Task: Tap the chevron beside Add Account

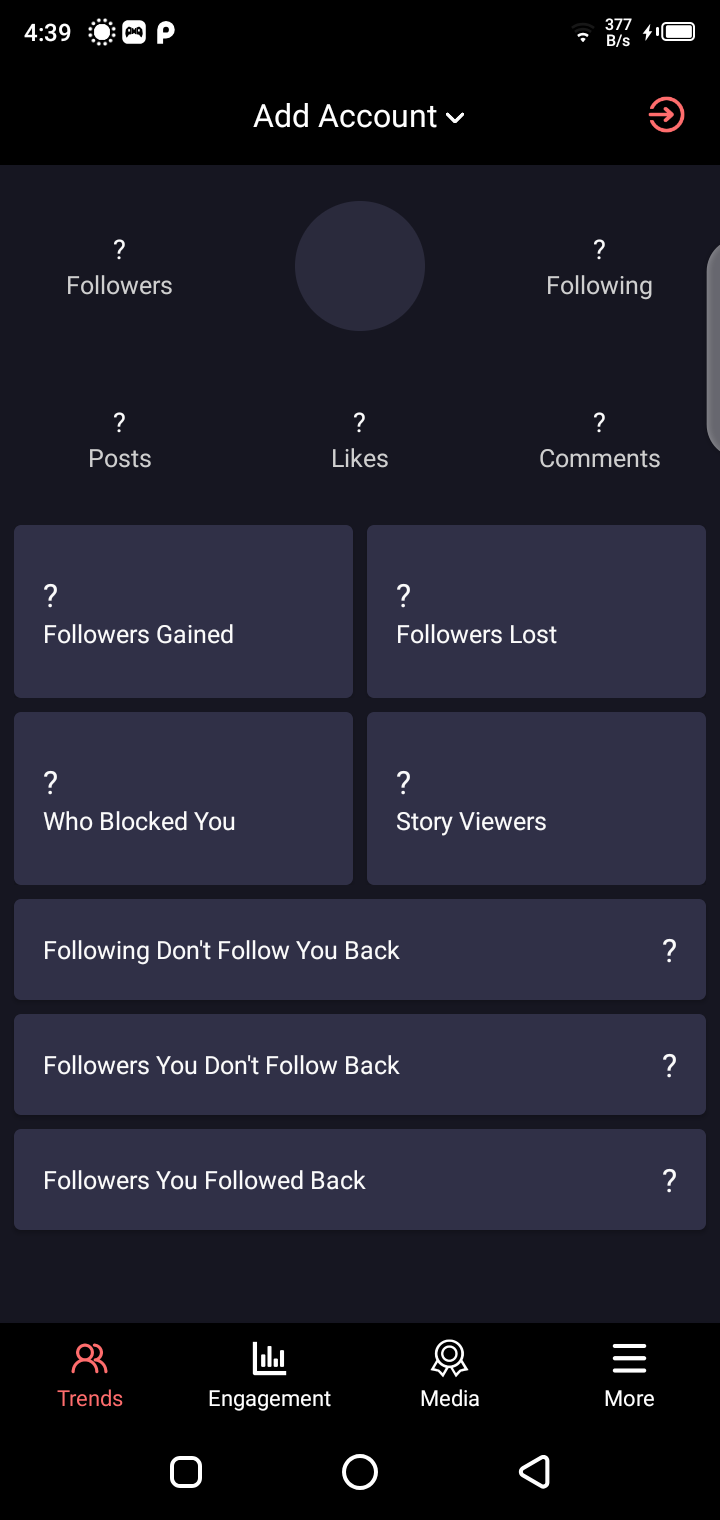Action: coord(456,118)
